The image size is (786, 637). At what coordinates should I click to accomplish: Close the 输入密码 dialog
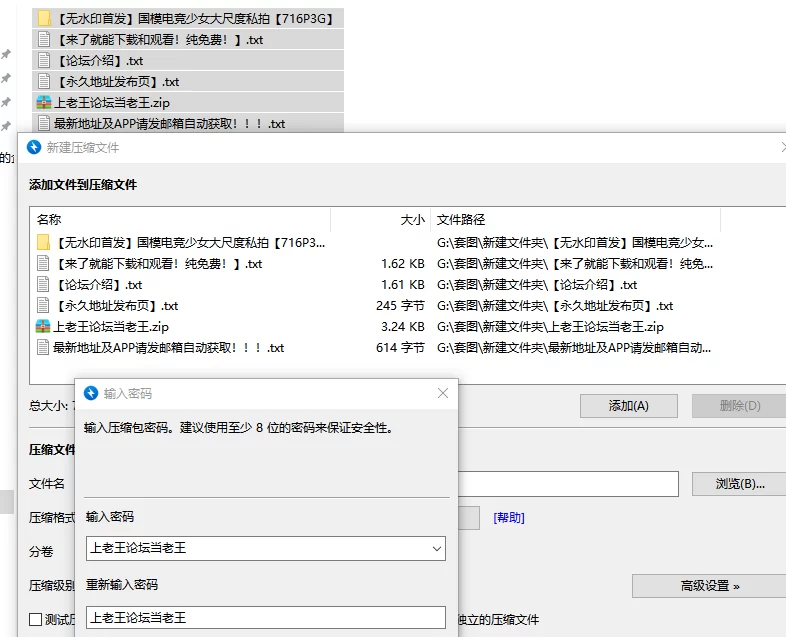tap(443, 394)
